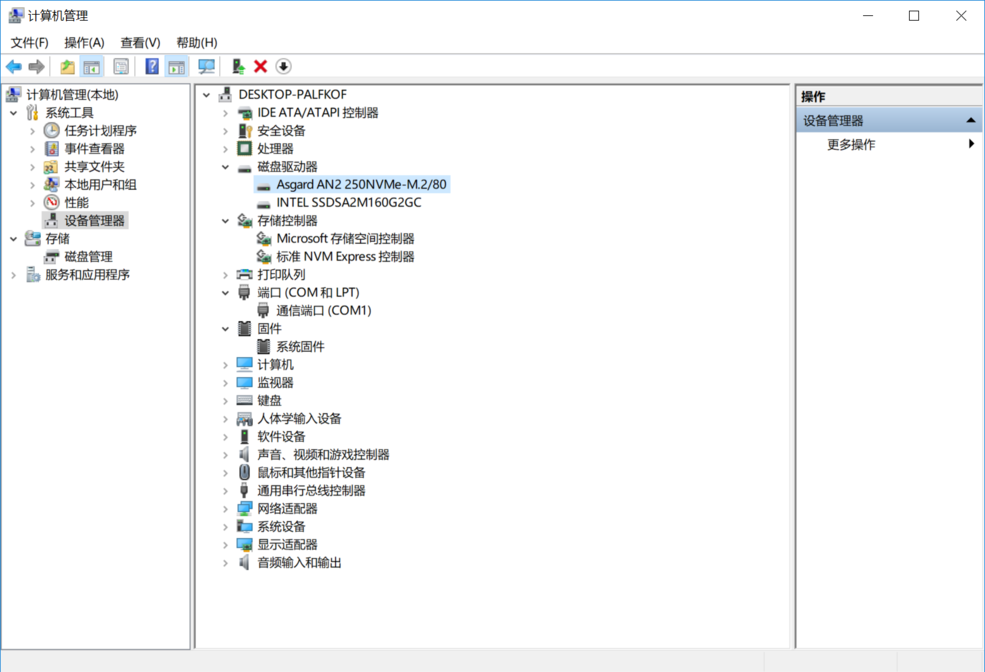Click the red X uninstall device icon

tap(261, 67)
